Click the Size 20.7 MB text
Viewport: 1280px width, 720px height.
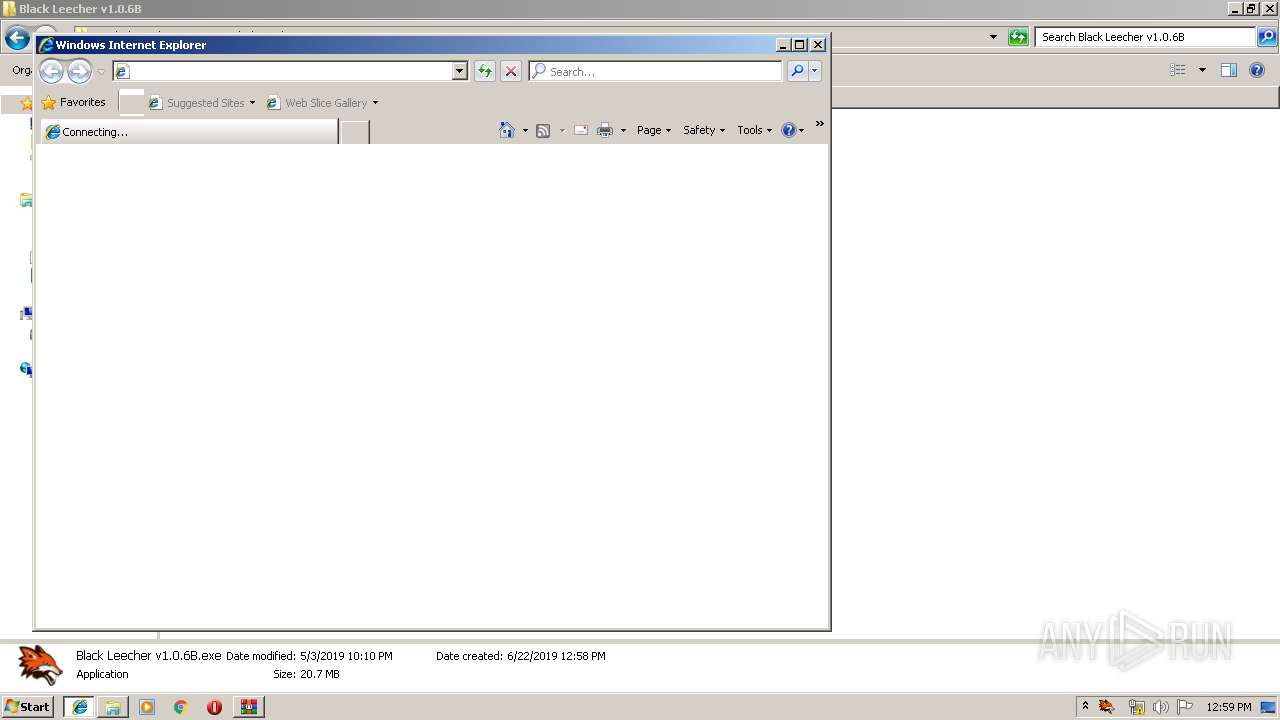coord(306,674)
